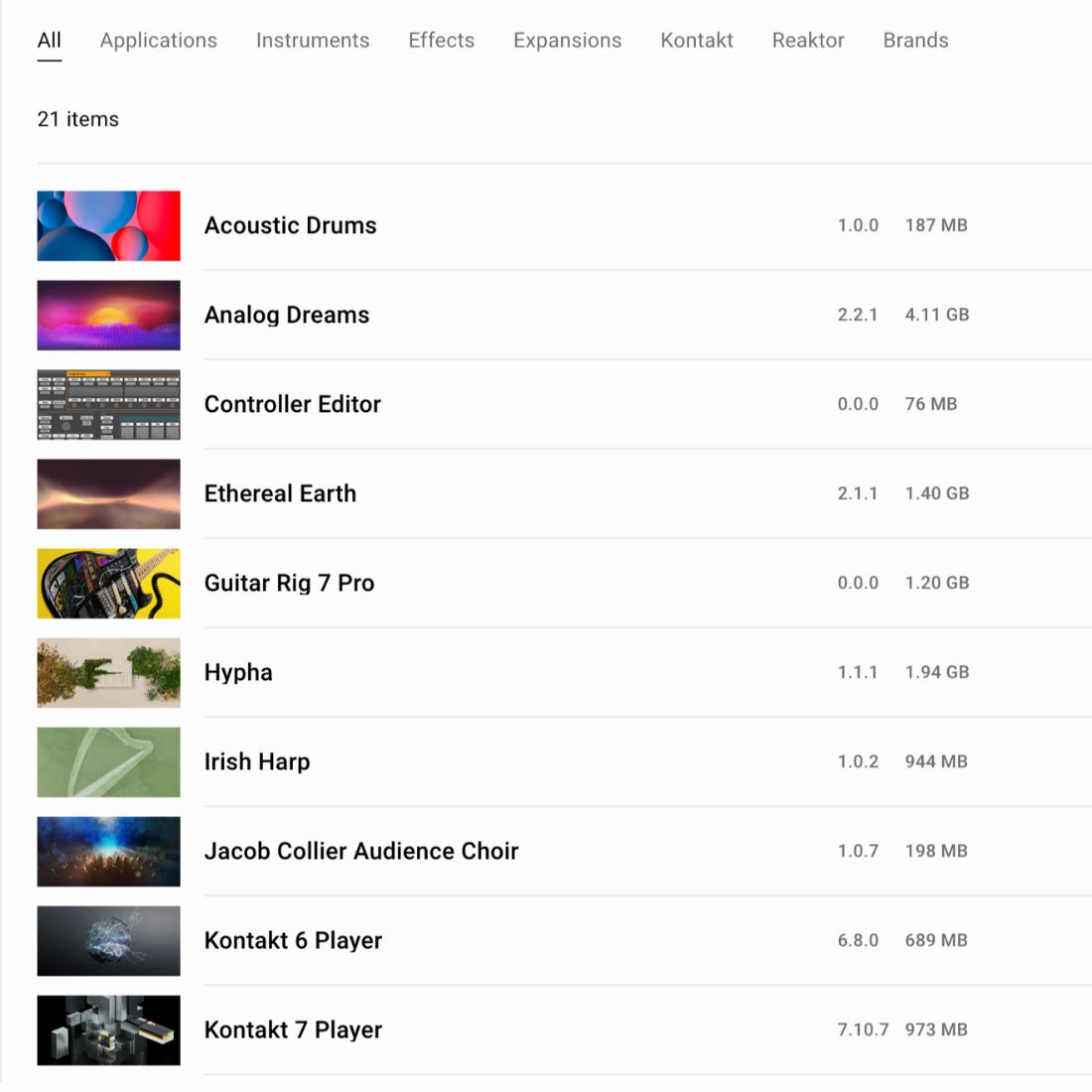This screenshot has width=1092, height=1092.
Task: Open the Jacob Collier Audience Choir thumbnail
Action: 108,852
